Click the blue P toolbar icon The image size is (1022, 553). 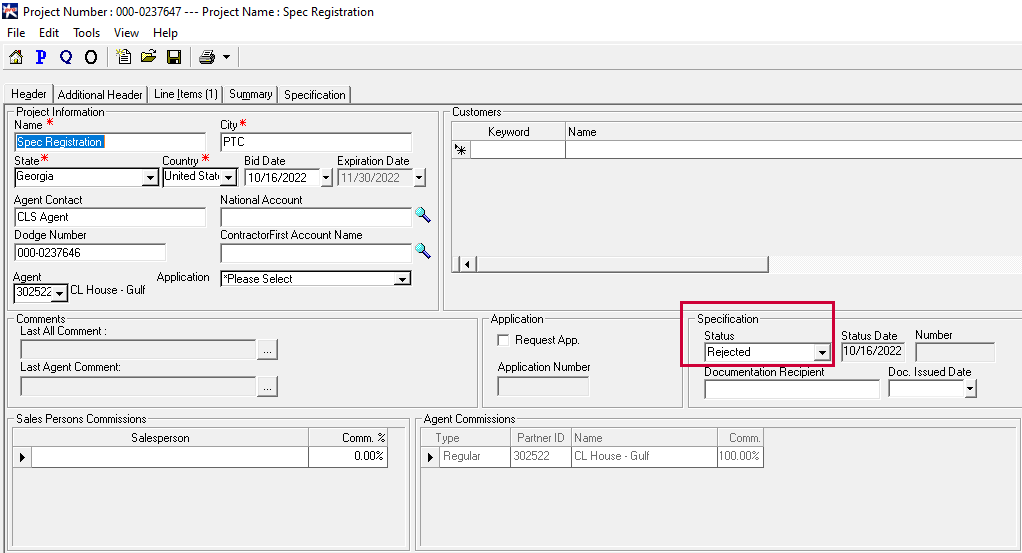point(41,57)
